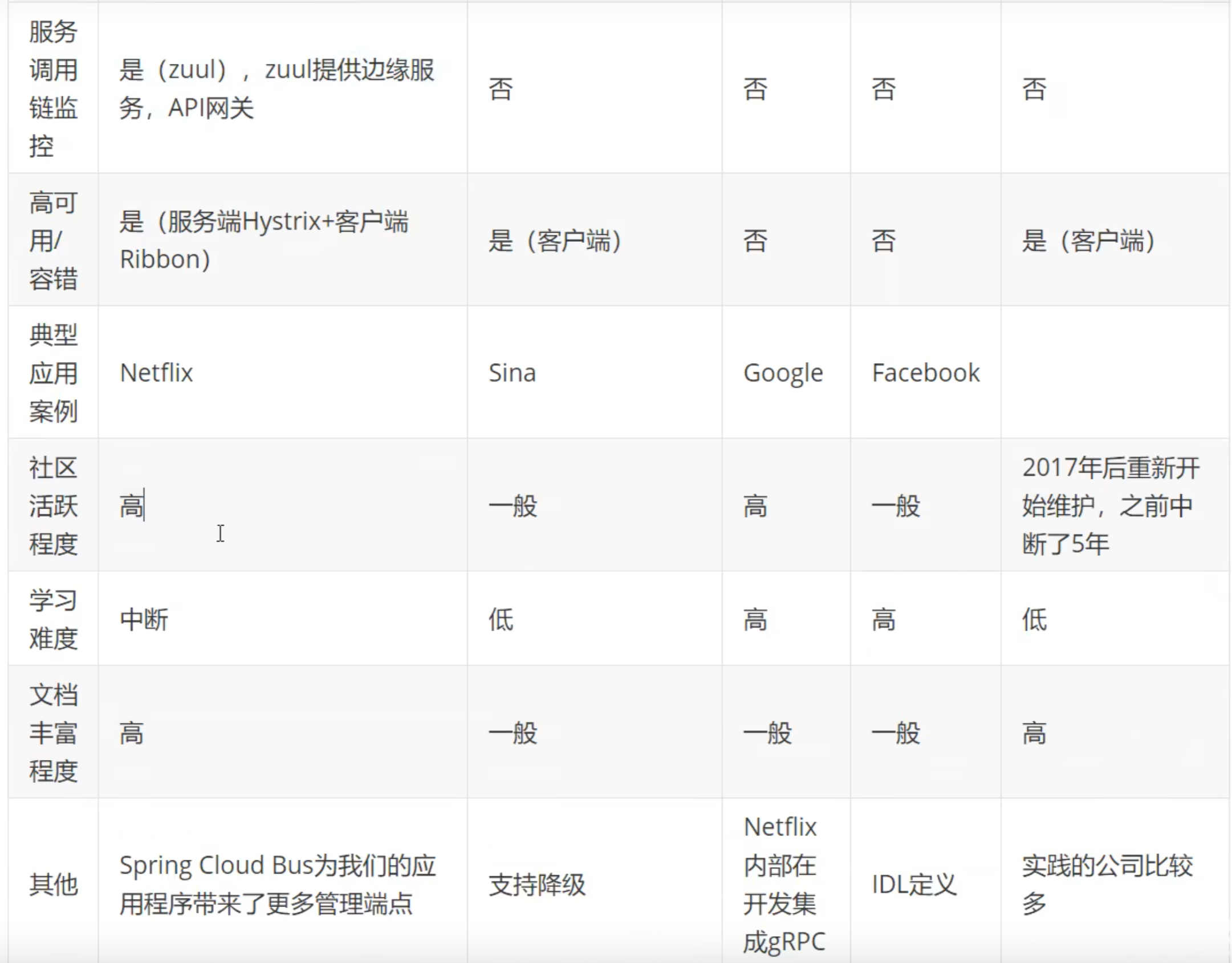Click the Sina table cell

(x=512, y=373)
